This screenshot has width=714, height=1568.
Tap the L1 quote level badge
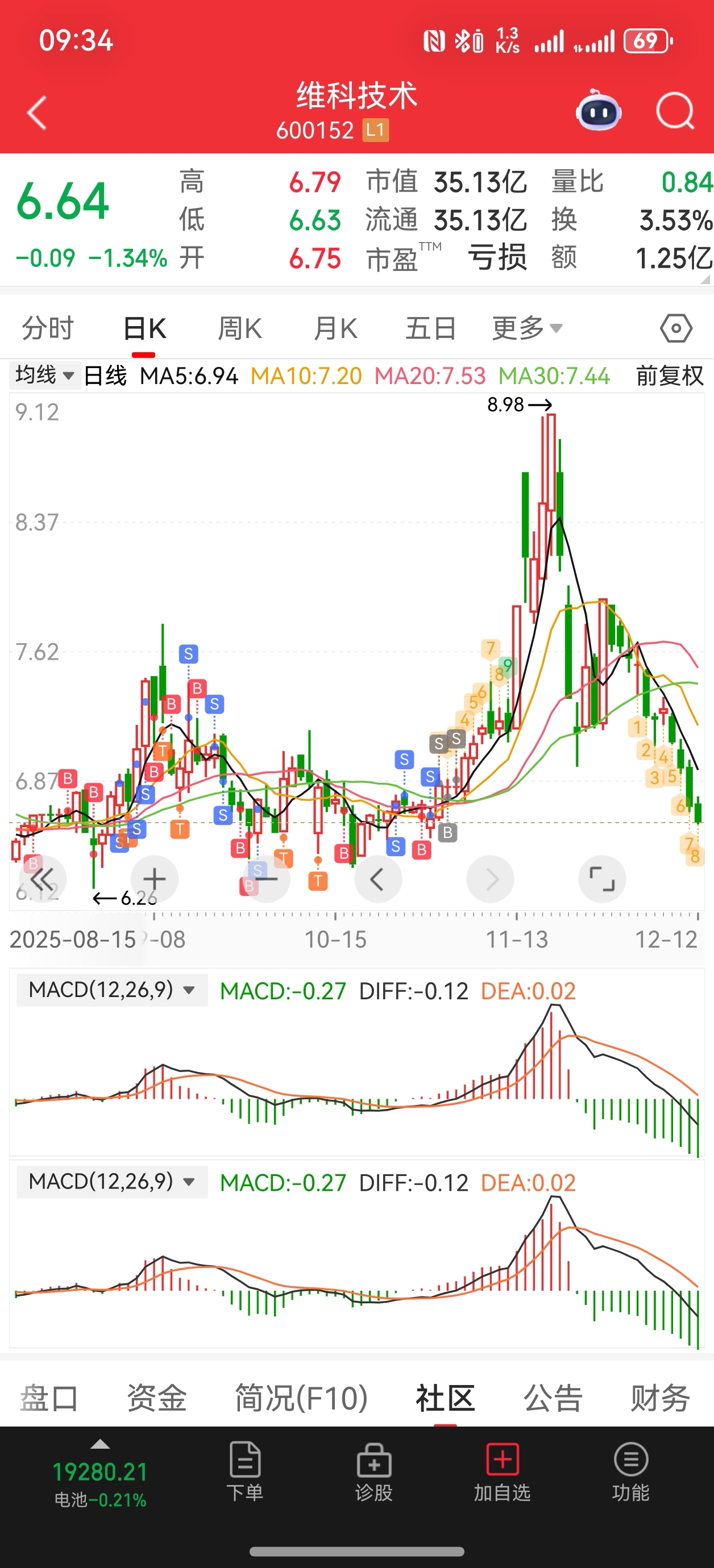point(375,130)
